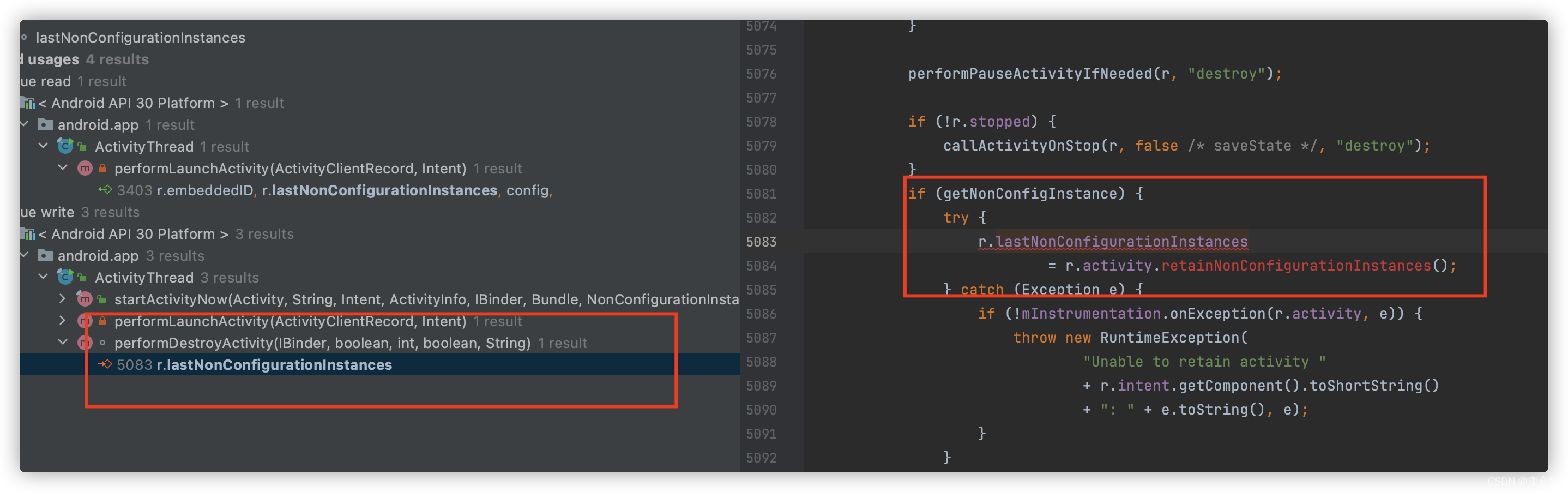Select Android API 30 Platform with 1 result

161,103
